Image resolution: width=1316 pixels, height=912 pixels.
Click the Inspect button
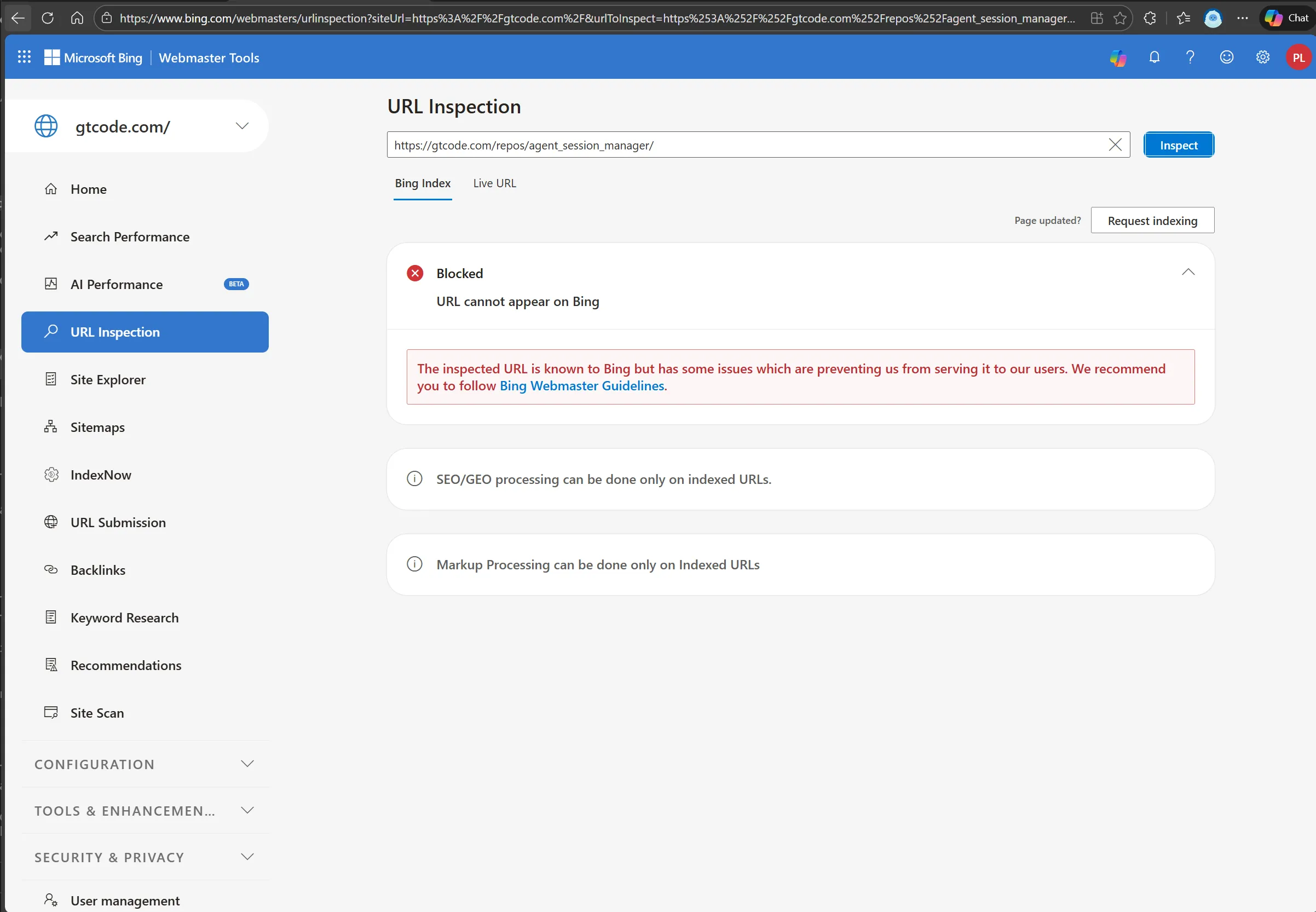(1179, 145)
